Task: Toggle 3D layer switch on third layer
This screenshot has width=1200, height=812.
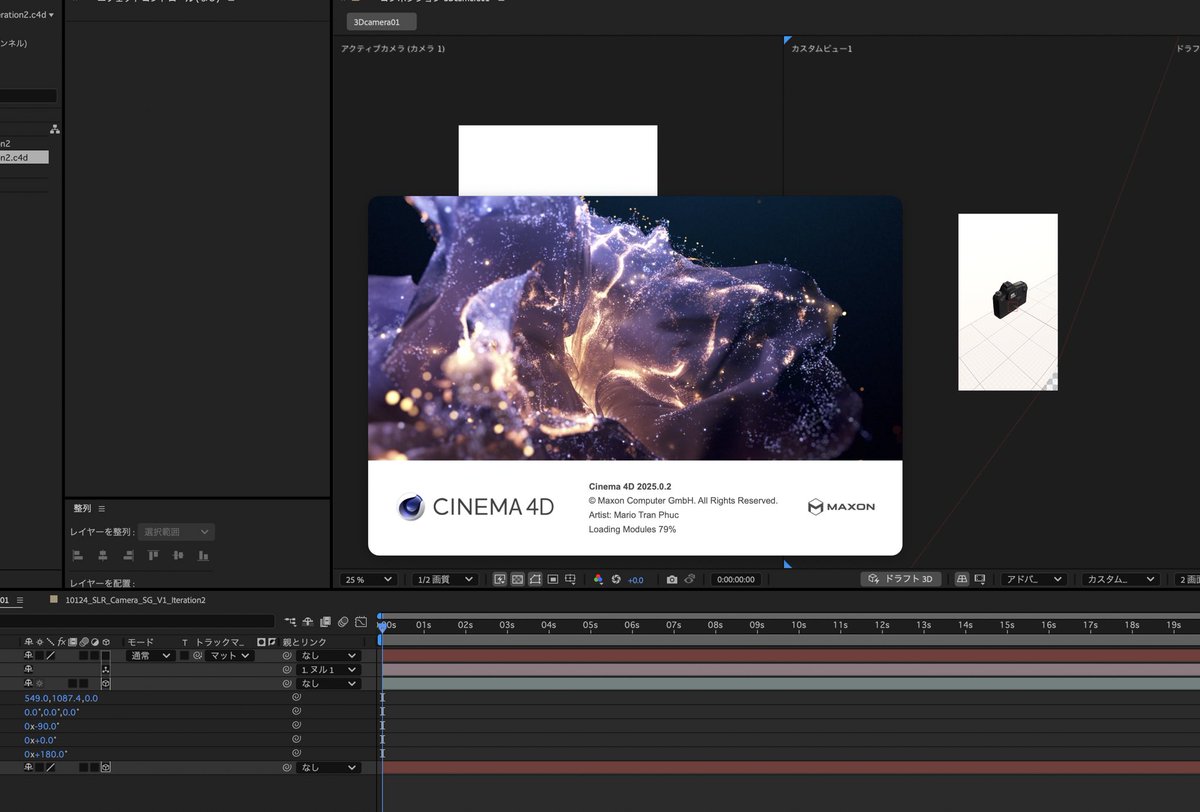Action: [x=106, y=683]
